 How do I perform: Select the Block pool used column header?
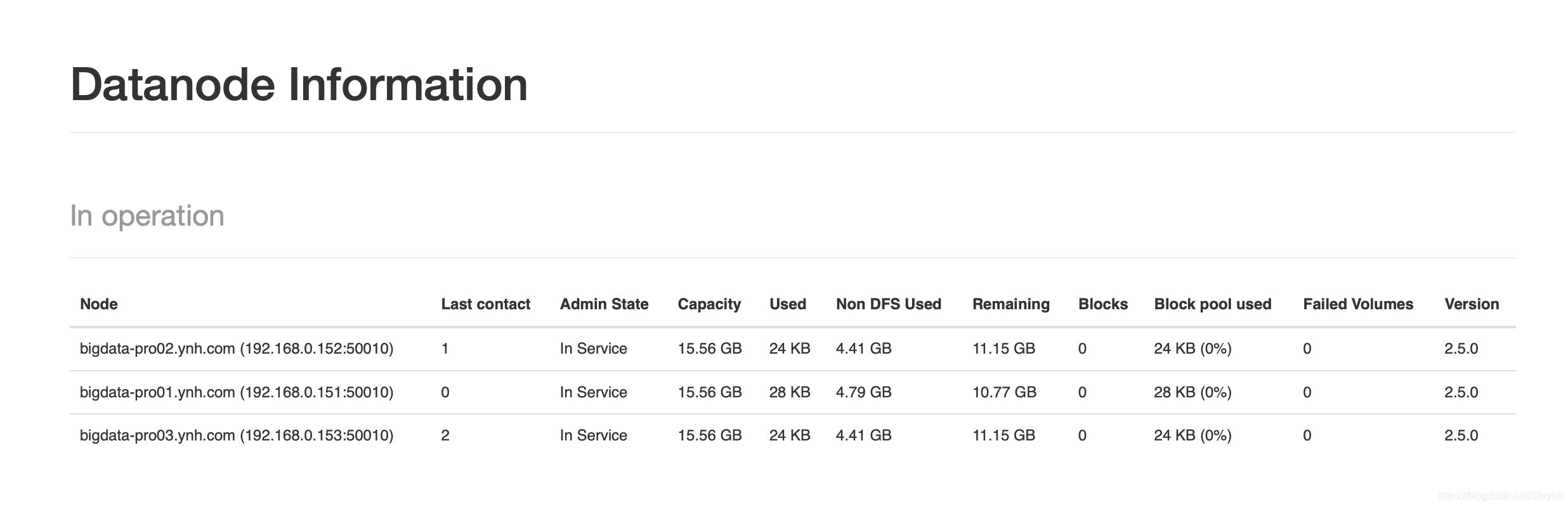1213,304
